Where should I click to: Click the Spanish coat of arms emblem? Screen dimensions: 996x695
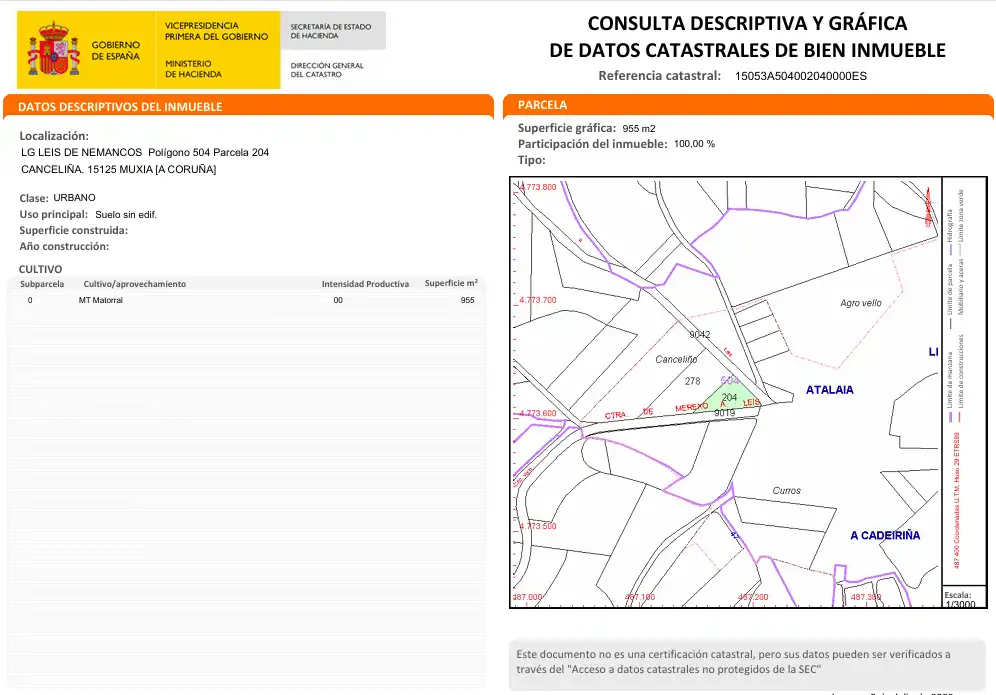pos(53,48)
